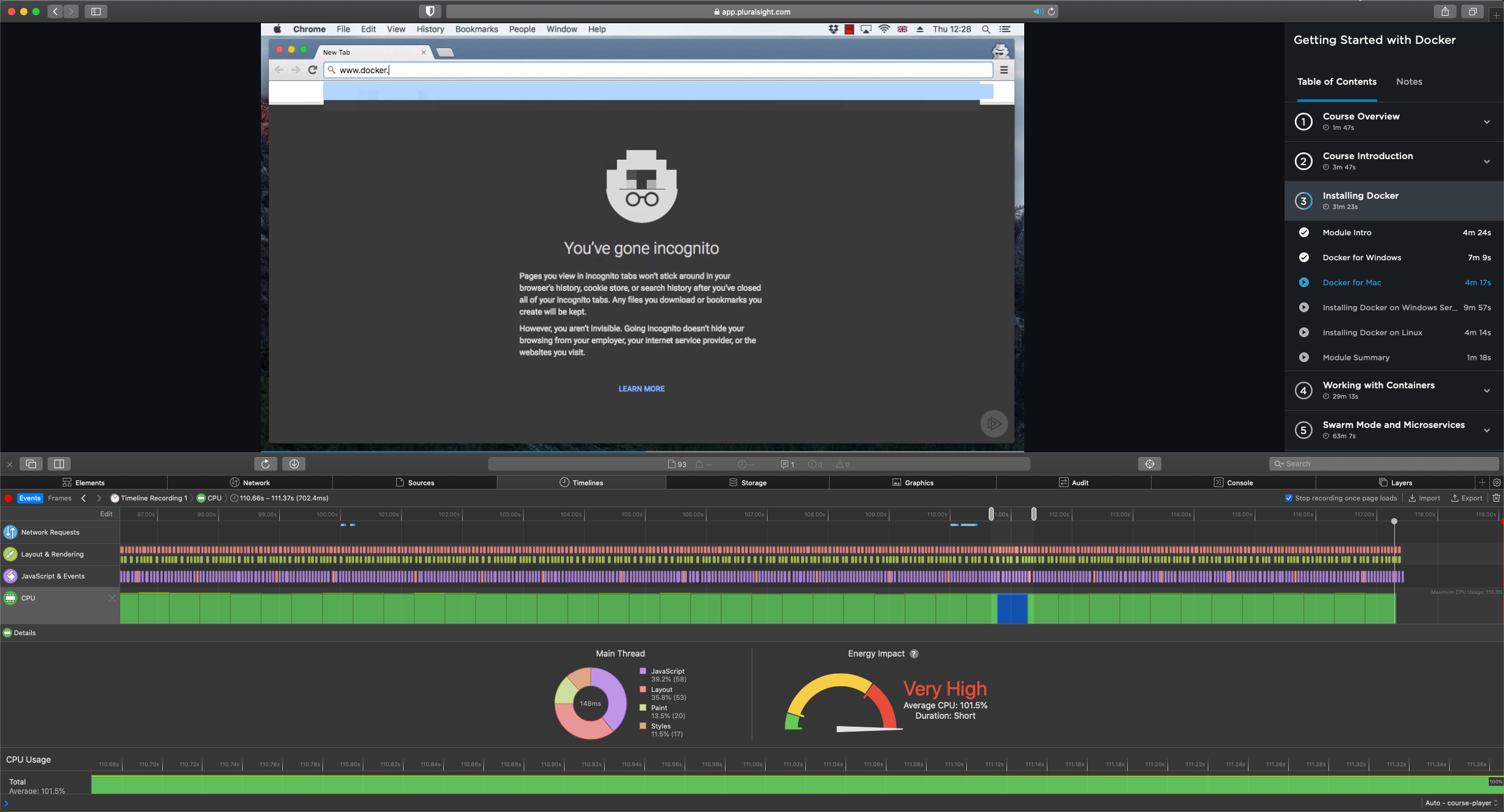Export the timeline recording
Image resolution: width=1504 pixels, height=812 pixels.
pos(1467,498)
